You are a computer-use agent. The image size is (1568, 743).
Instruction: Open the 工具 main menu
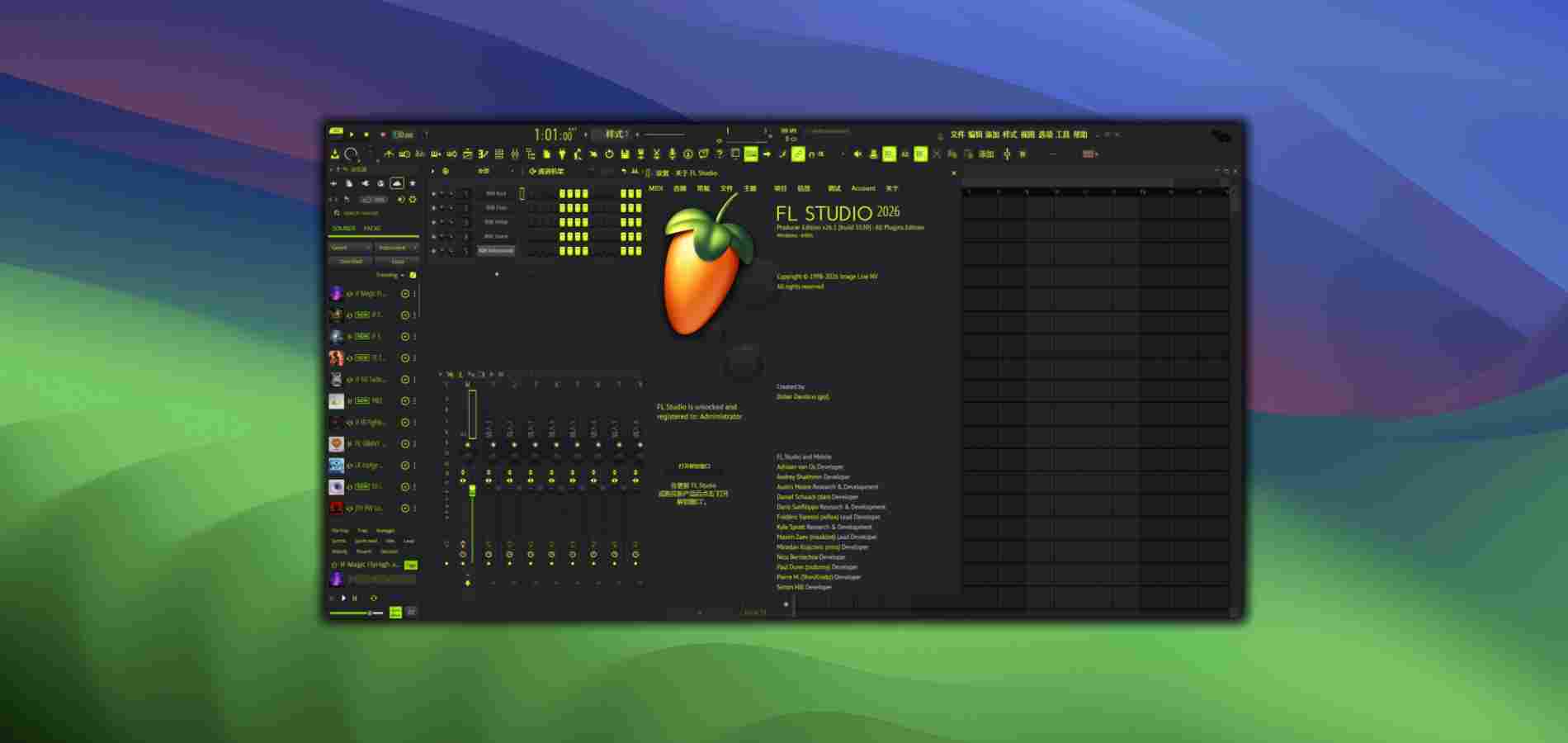(1063, 134)
